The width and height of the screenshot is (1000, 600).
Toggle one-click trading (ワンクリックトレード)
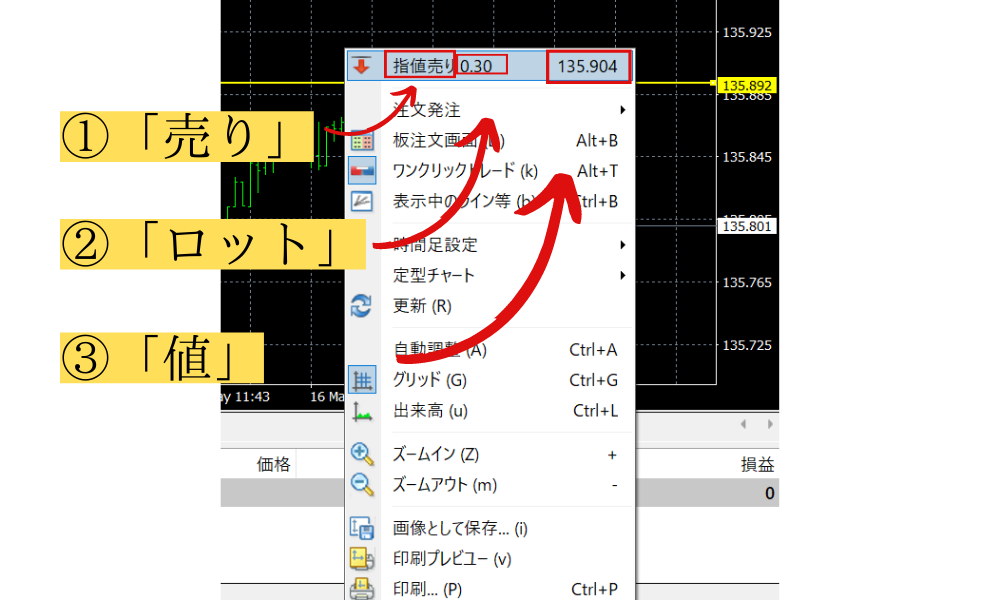pos(465,171)
